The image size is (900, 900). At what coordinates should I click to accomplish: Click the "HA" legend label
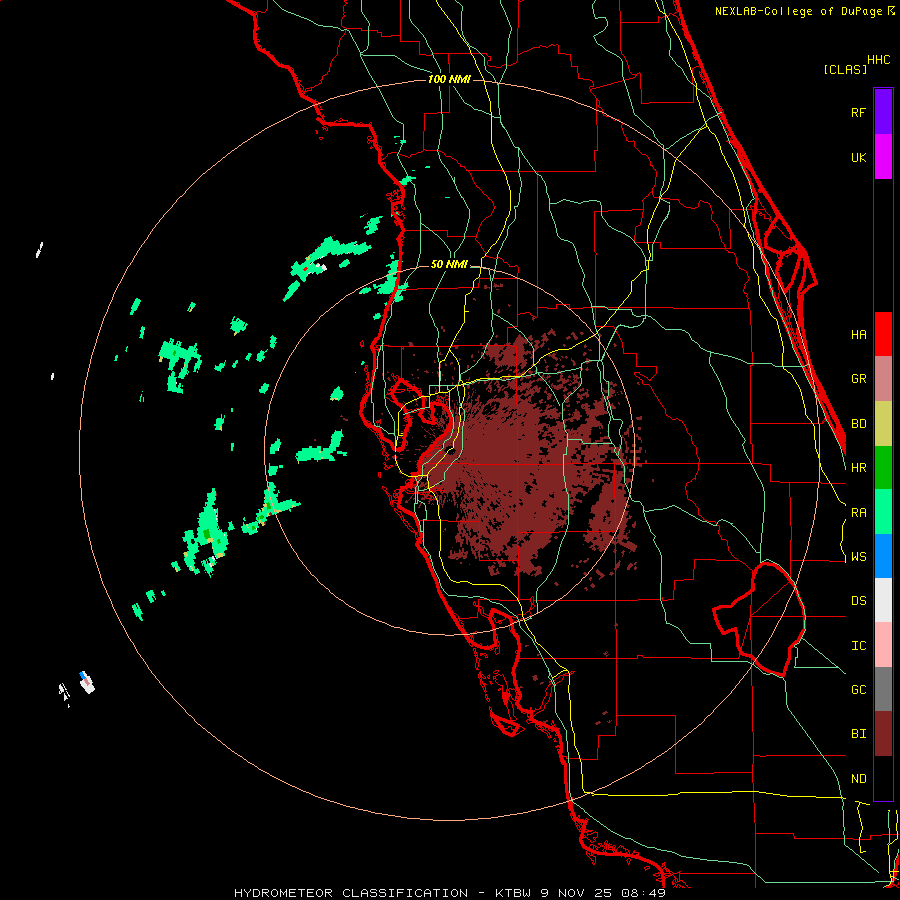[x=858, y=334]
